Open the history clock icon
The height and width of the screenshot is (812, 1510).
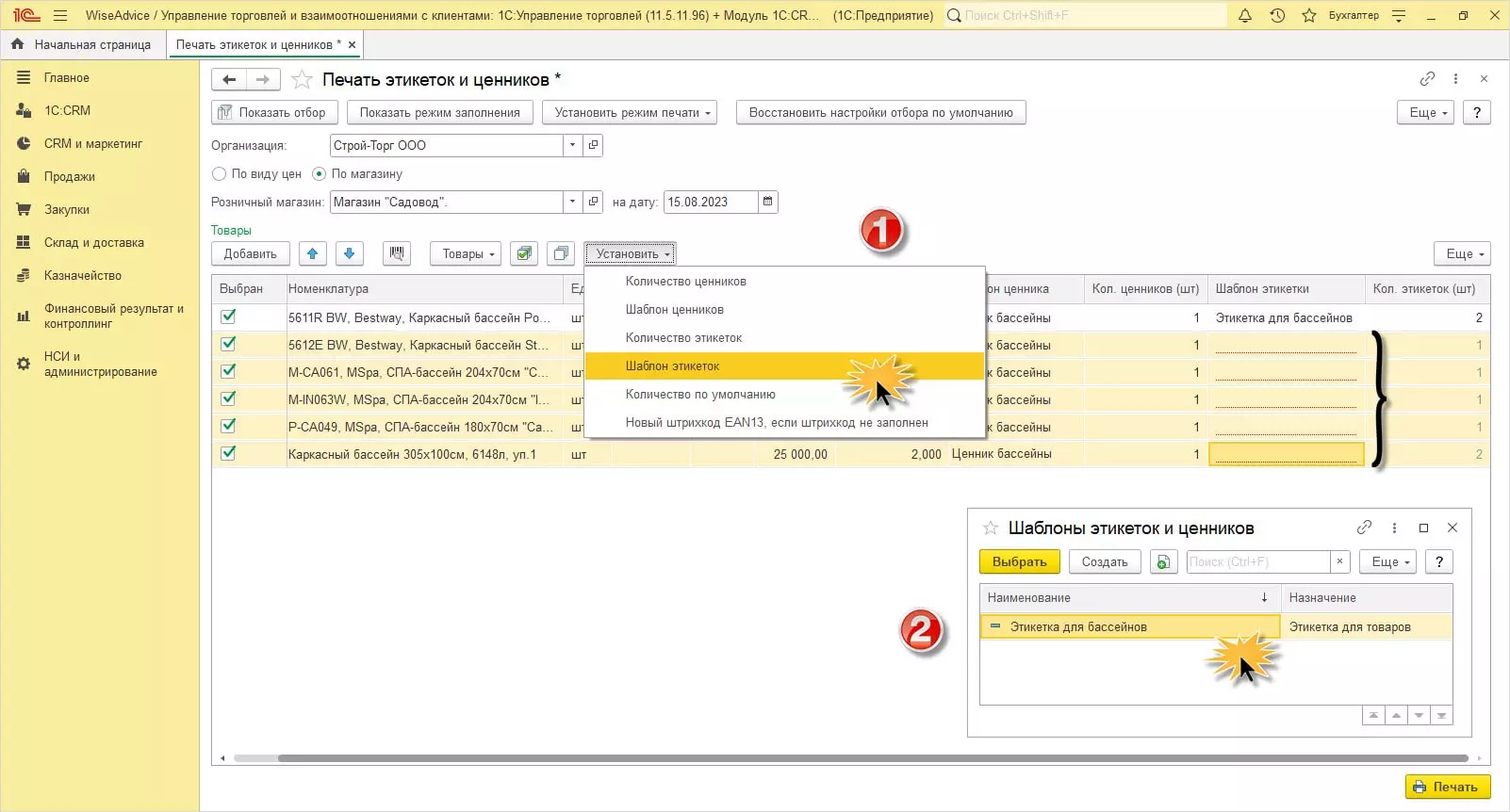1277,16
